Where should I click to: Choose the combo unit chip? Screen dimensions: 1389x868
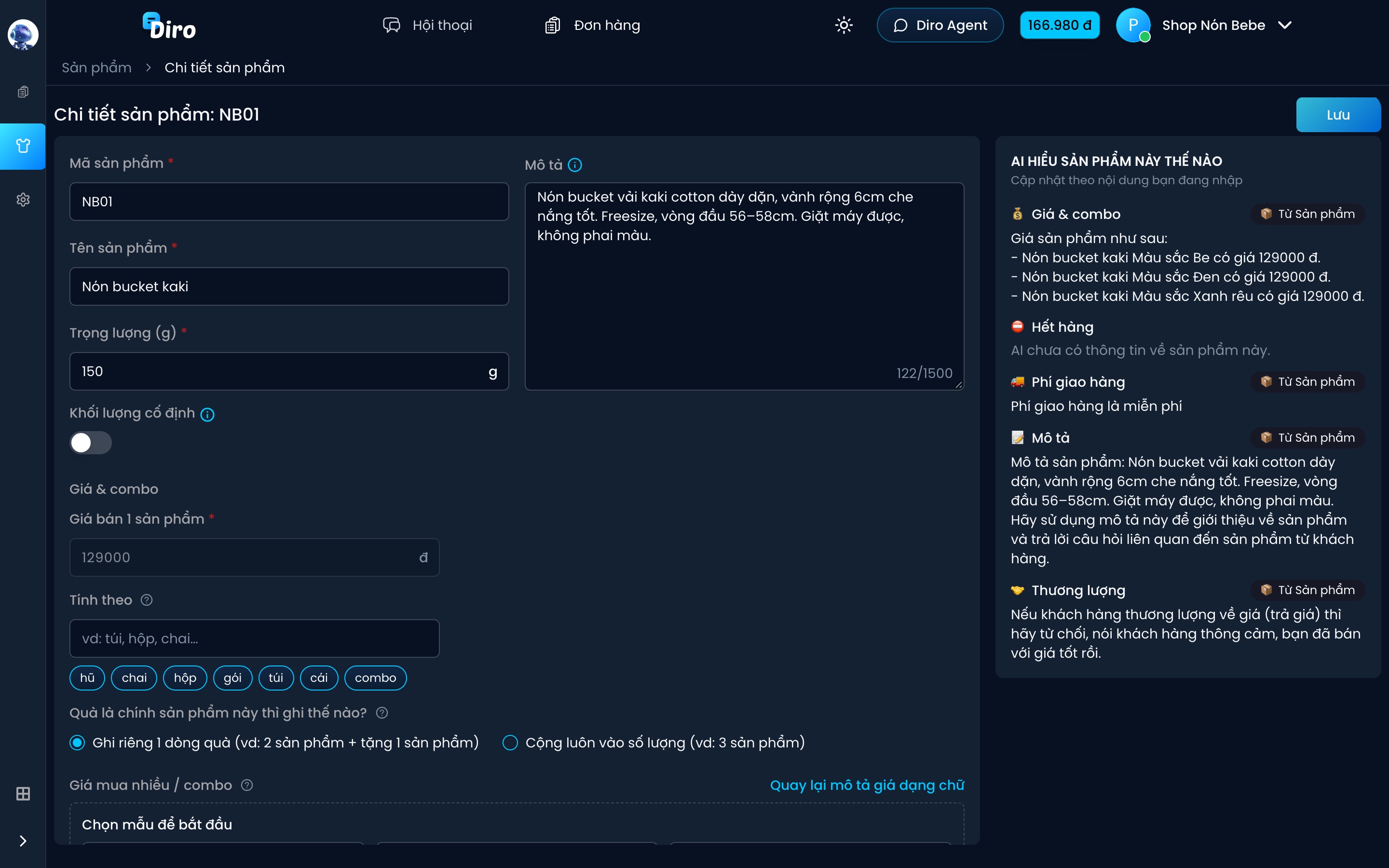coord(375,678)
